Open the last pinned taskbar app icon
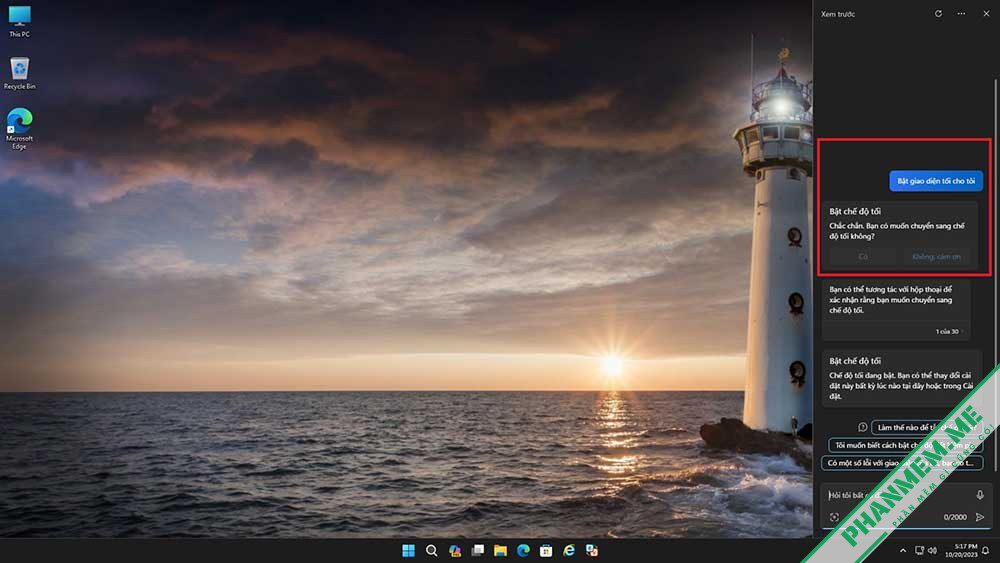The image size is (1000, 563). pos(592,550)
